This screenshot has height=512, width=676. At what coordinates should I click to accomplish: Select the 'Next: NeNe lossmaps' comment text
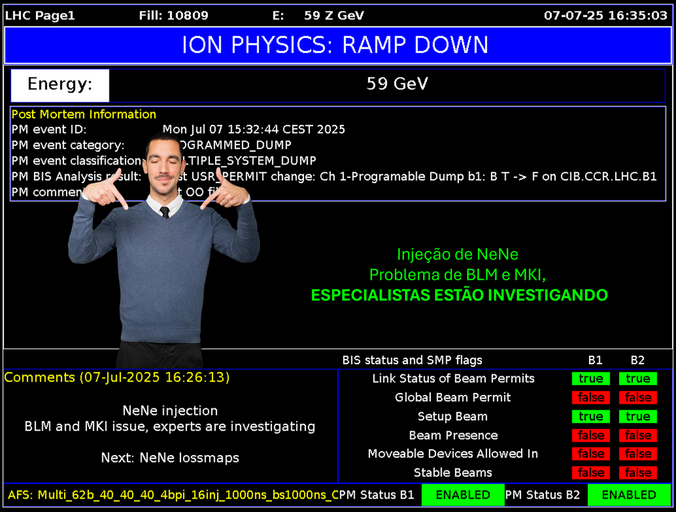[x=170, y=458]
